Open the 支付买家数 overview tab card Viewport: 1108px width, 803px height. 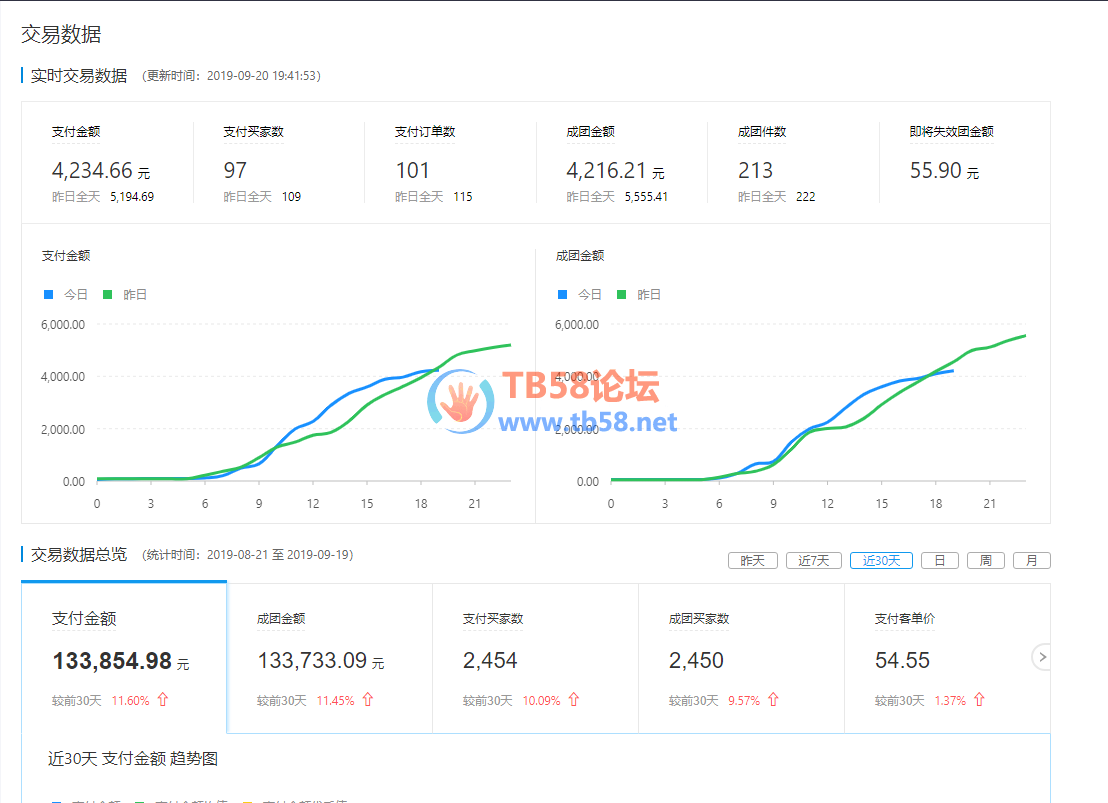point(535,658)
